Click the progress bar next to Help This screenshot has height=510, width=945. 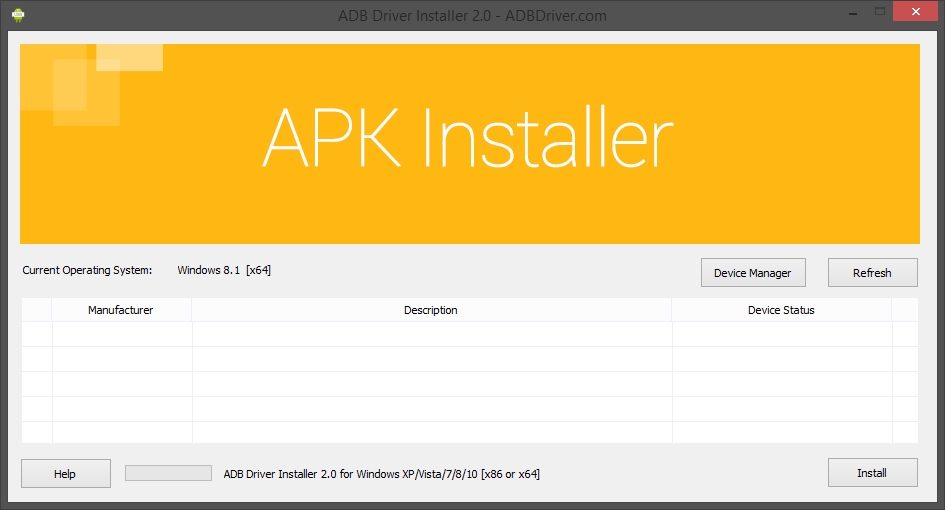[x=168, y=473]
